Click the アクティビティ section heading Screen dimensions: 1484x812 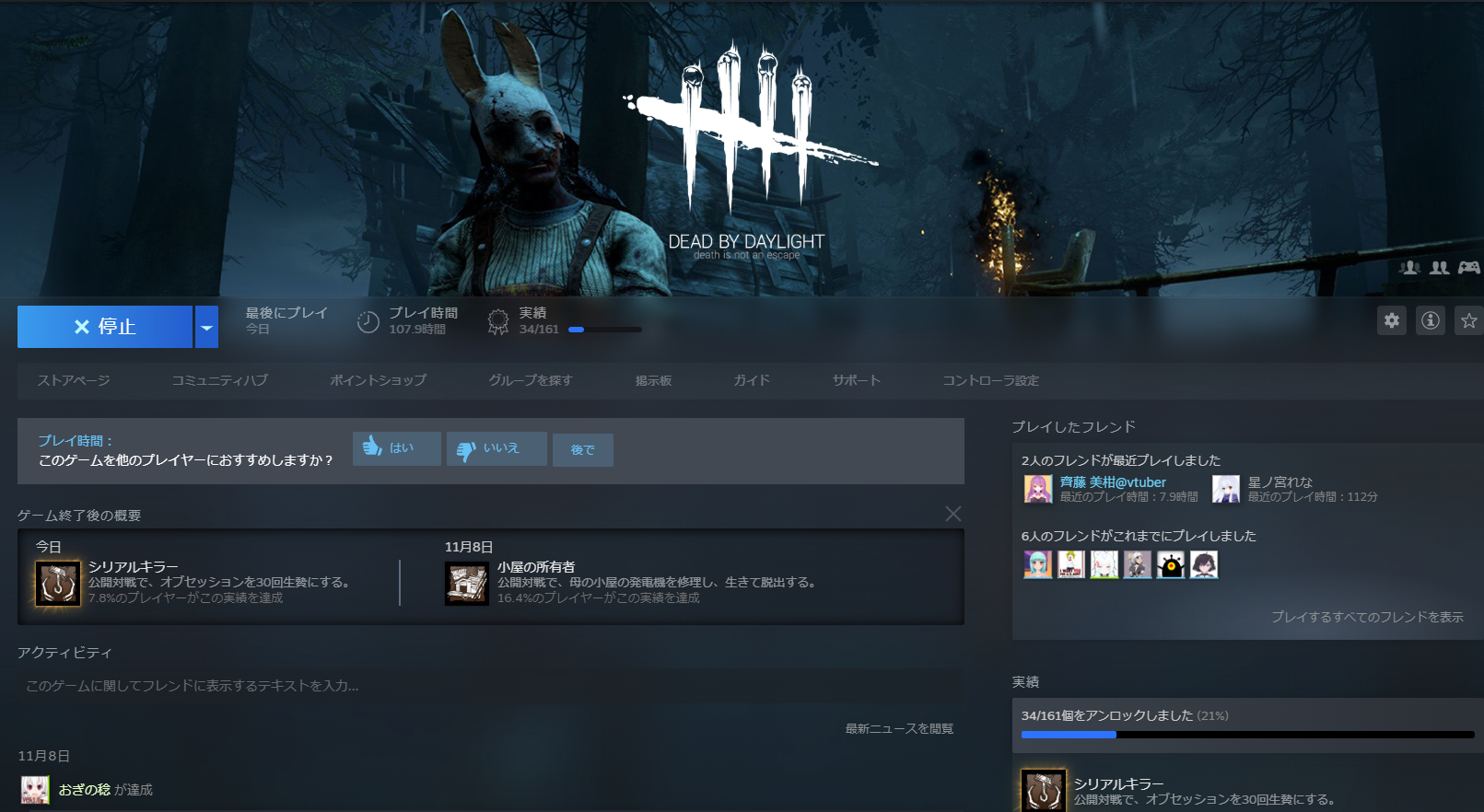(64, 653)
